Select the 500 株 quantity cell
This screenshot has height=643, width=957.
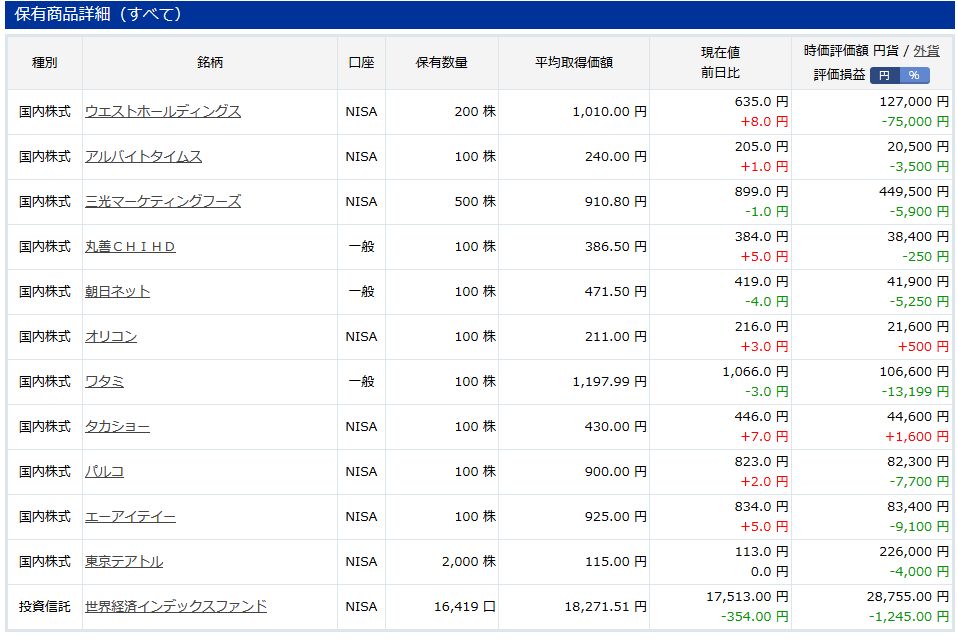pyautogui.click(x=475, y=201)
